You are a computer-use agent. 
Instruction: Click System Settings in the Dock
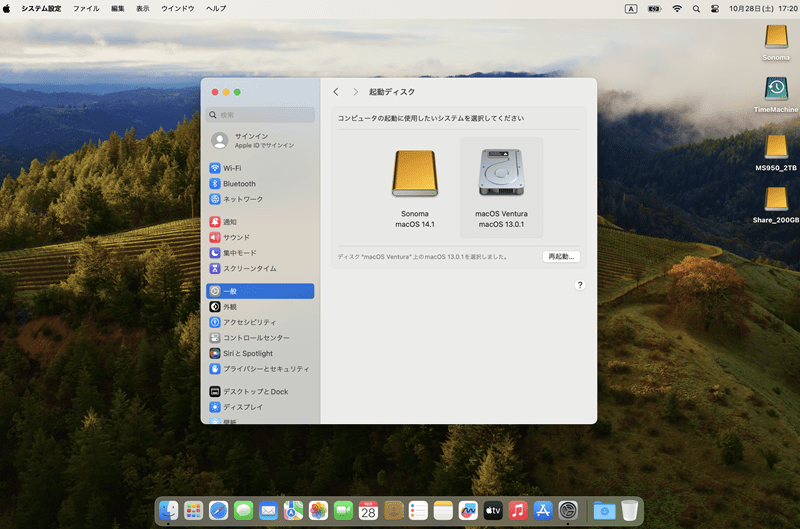pos(568,510)
